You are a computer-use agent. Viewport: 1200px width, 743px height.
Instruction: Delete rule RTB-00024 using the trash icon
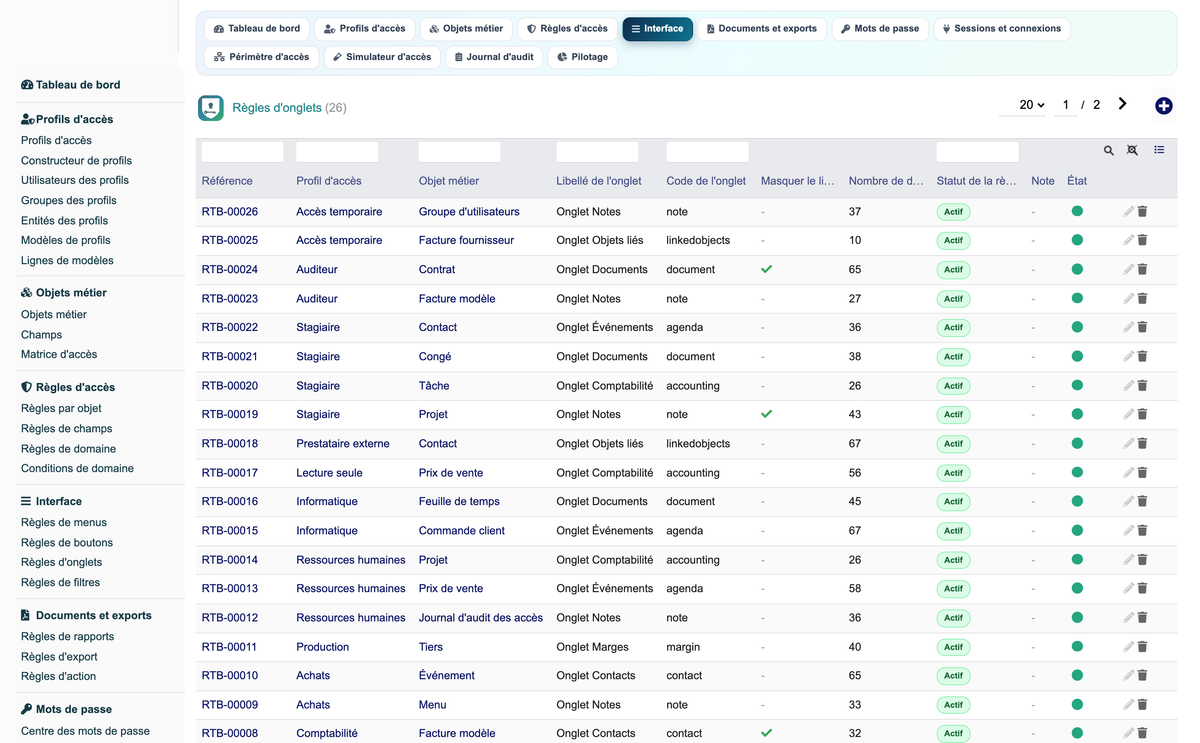coord(1142,269)
